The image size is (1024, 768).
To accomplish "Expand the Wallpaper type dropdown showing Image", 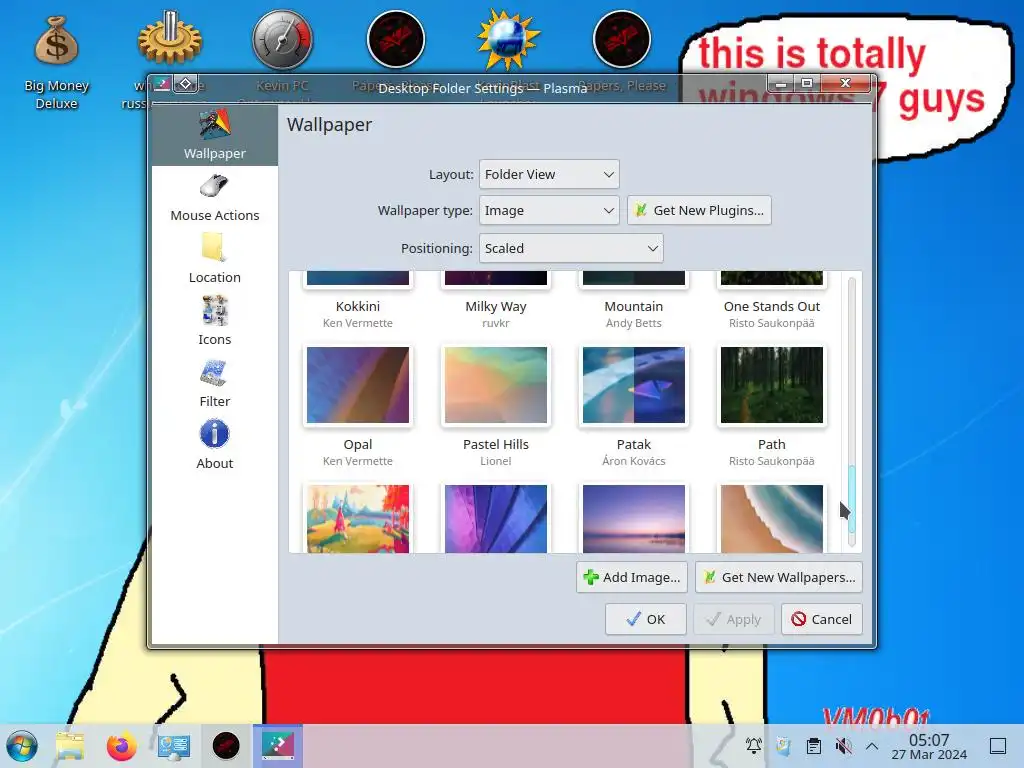I will point(549,210).
